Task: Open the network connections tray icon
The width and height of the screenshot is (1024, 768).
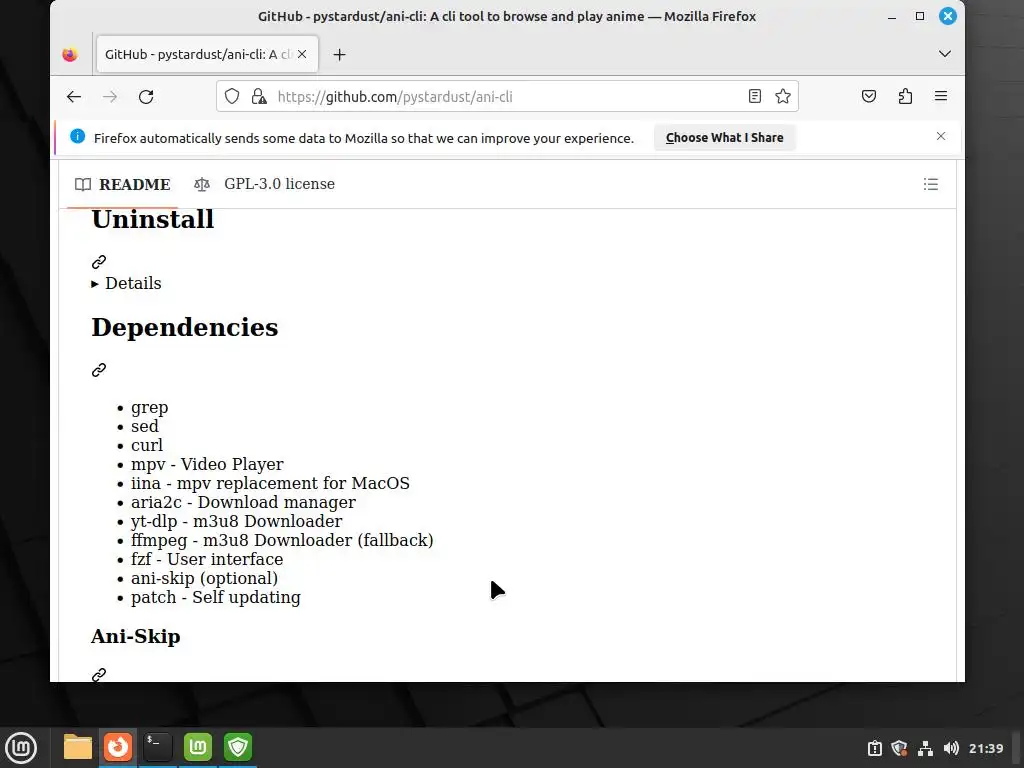Action: click(925, 748)
